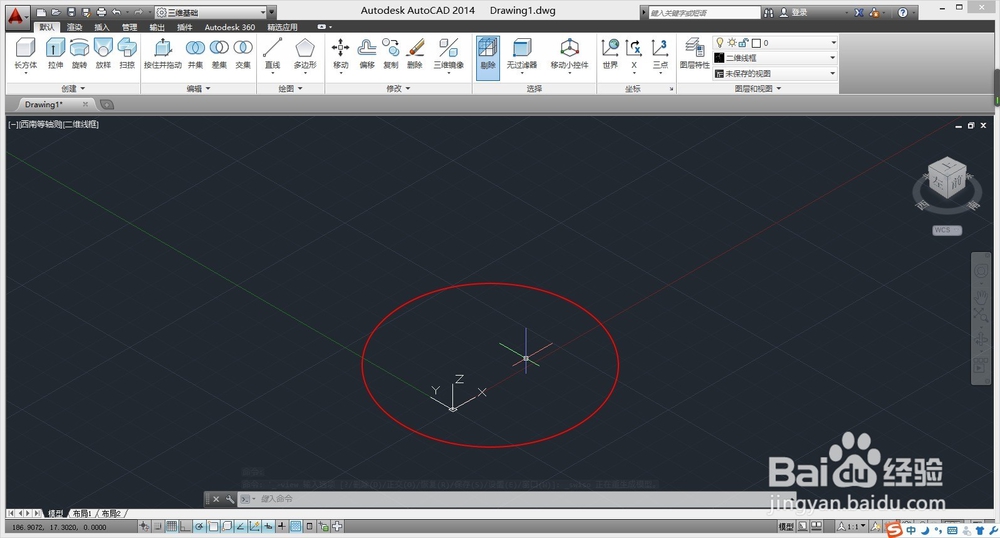Image resolution: width=1000 pixels, height=538 pixels.
Task: Select the Box (长方体) tool
Action: 26,54
